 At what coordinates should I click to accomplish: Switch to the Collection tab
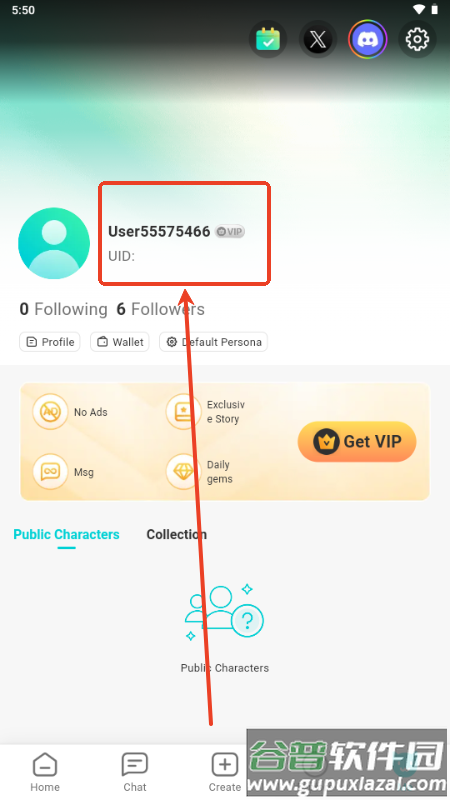tap(177, 534)
